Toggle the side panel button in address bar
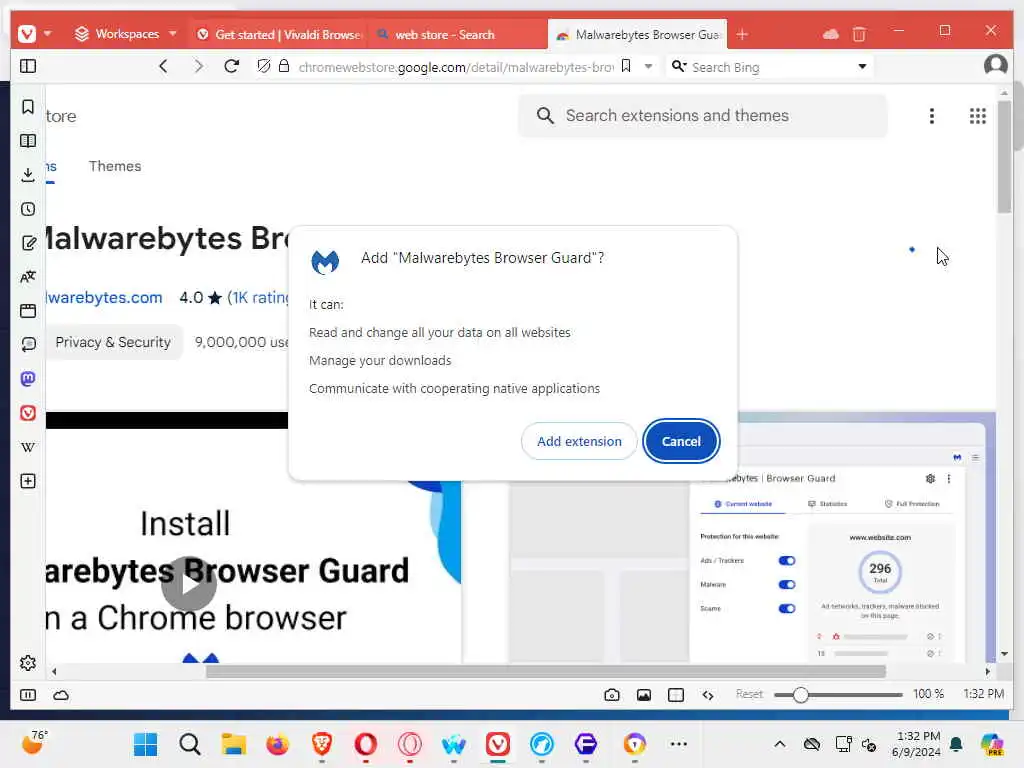1024x768 pixels. pos(28,66)
